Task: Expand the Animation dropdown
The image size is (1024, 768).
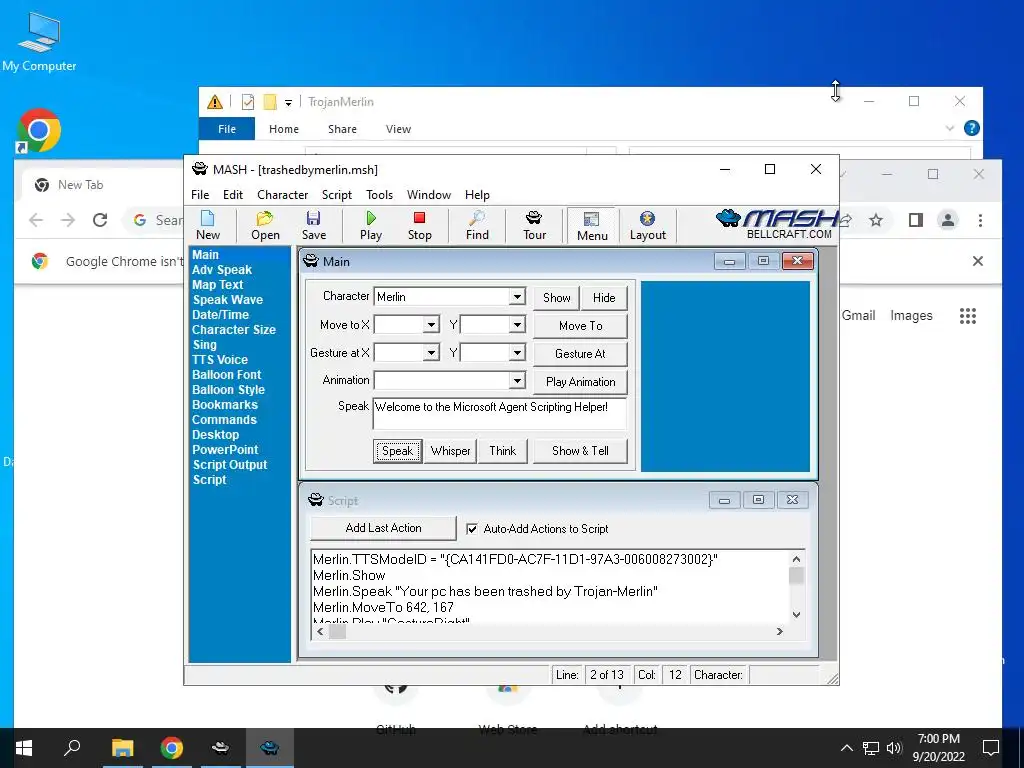Action: tap(517, 381)
